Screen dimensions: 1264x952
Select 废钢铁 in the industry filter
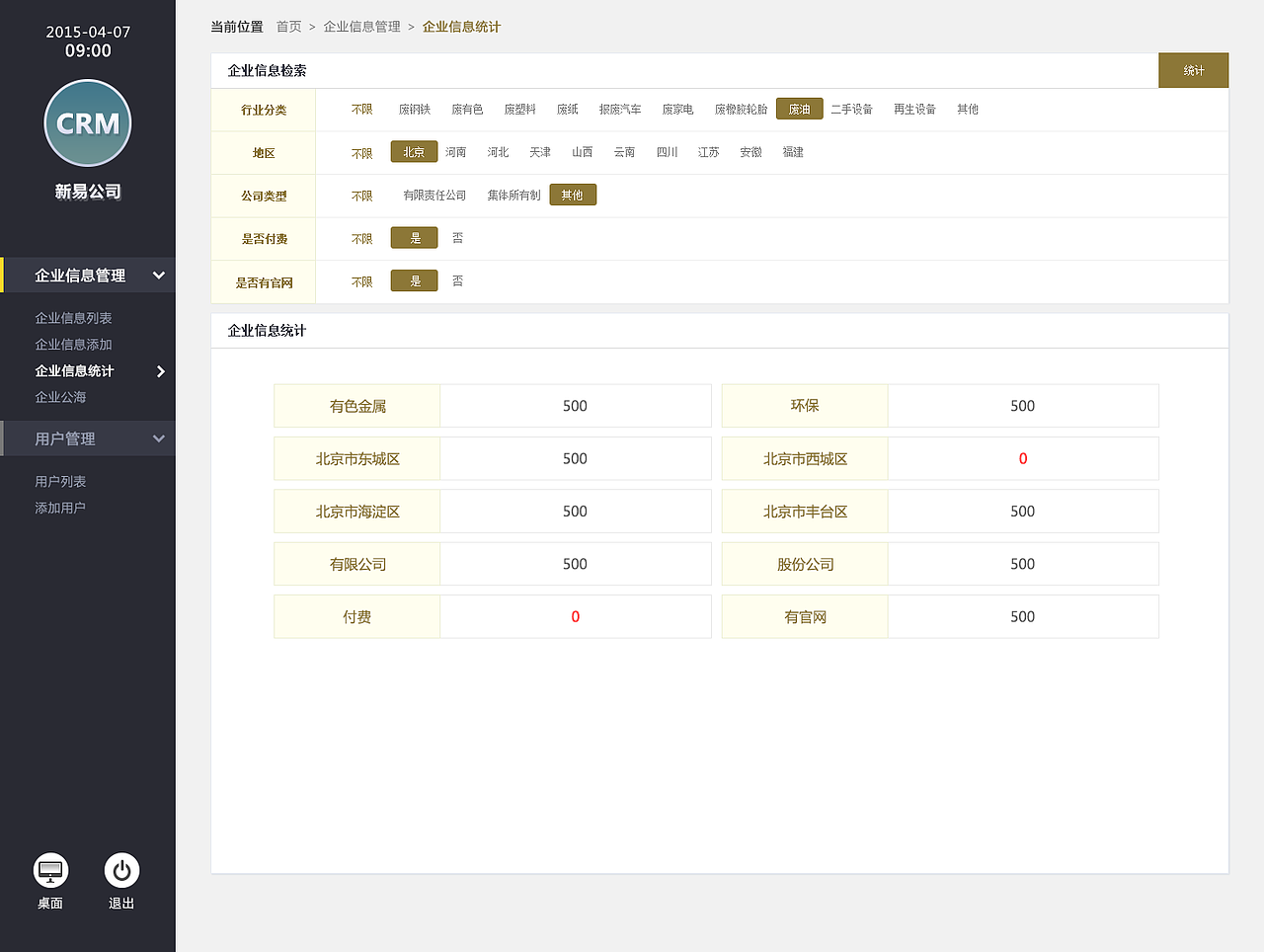[414, 109]
